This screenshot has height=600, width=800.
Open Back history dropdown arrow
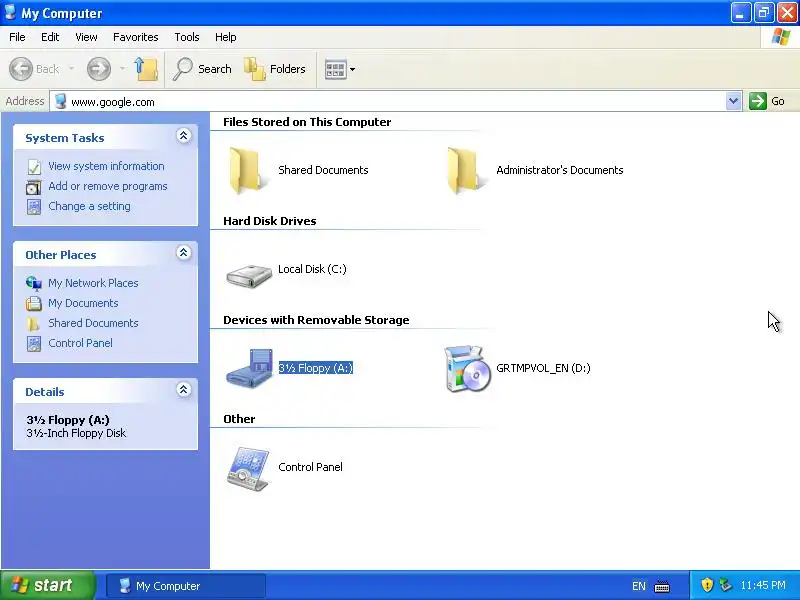[71, 68]
